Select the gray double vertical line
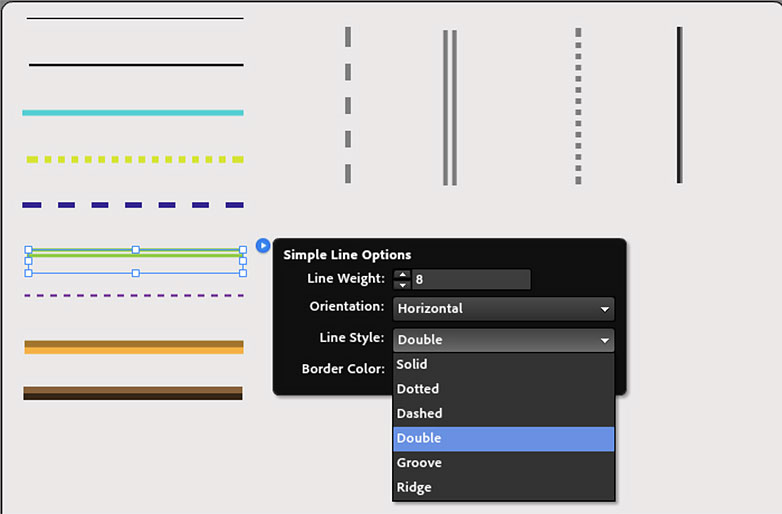This screenshot has height=514, width=782. (450, 108)
